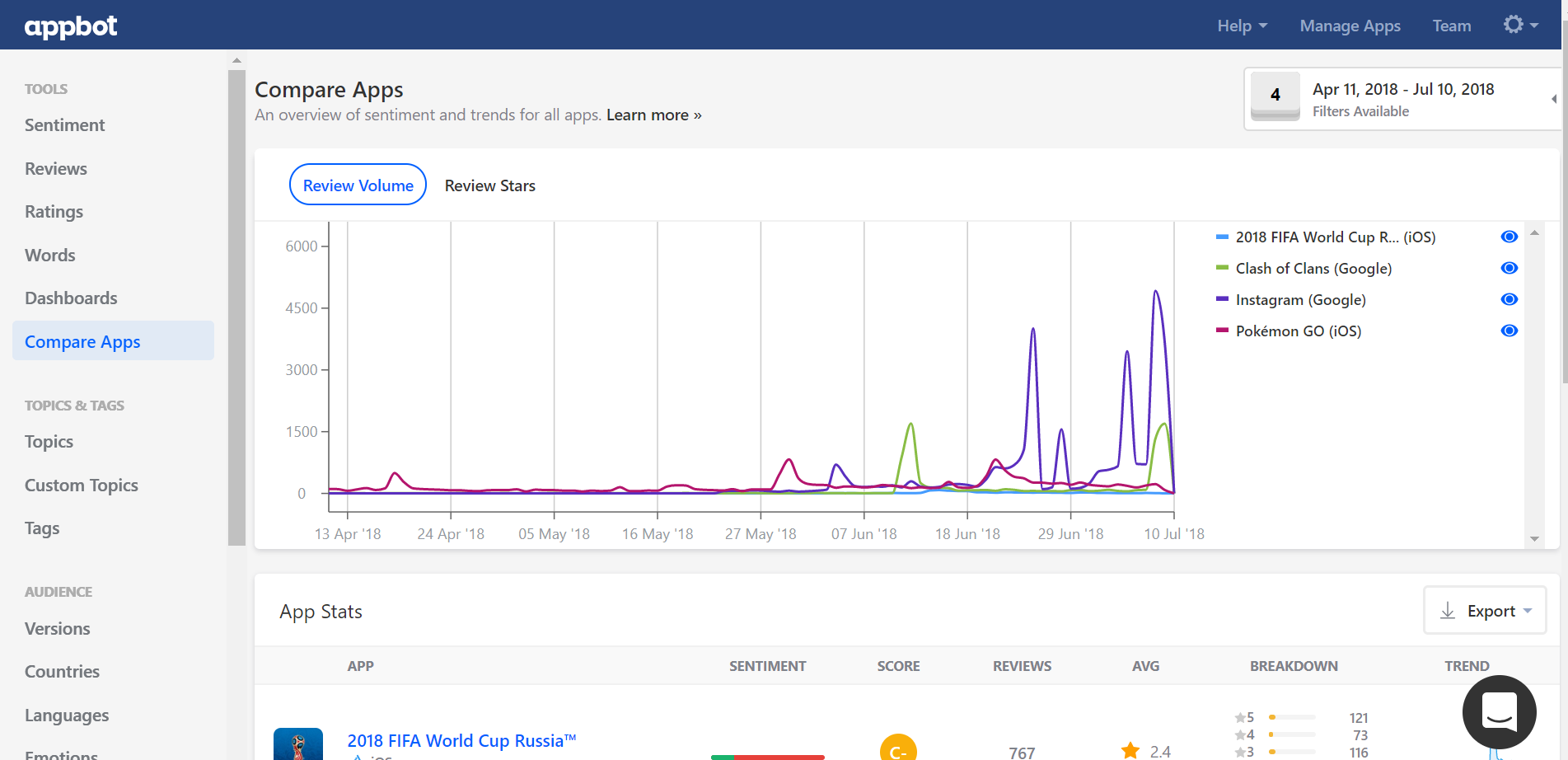This screenshot has width=1568, height=760.
Task: Open the date range filter picker
Action: pyautogui.click(x=1402, y=99)
